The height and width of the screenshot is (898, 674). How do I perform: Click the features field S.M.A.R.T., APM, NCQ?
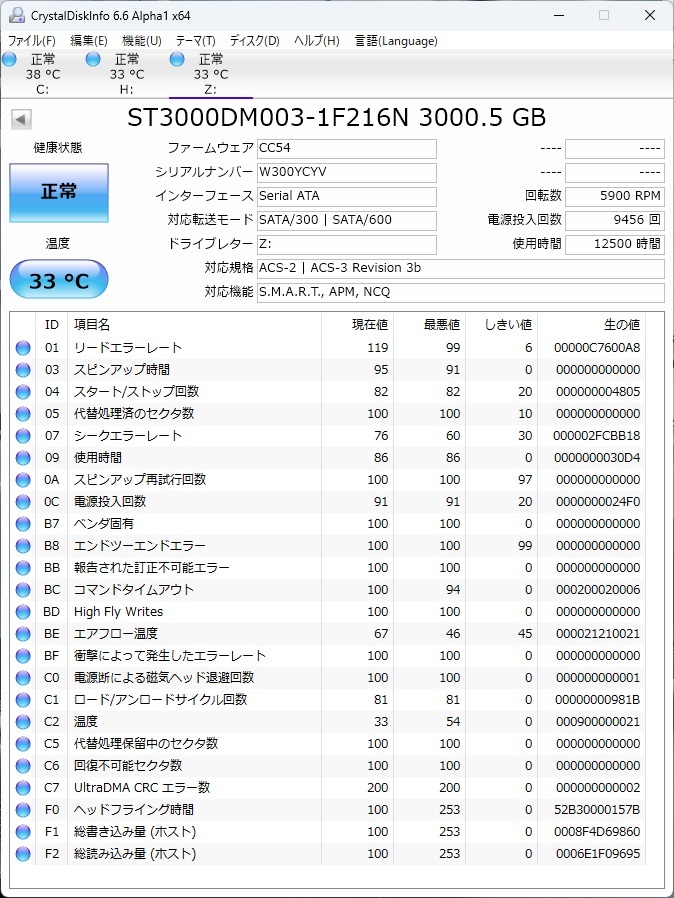[460, 293]
